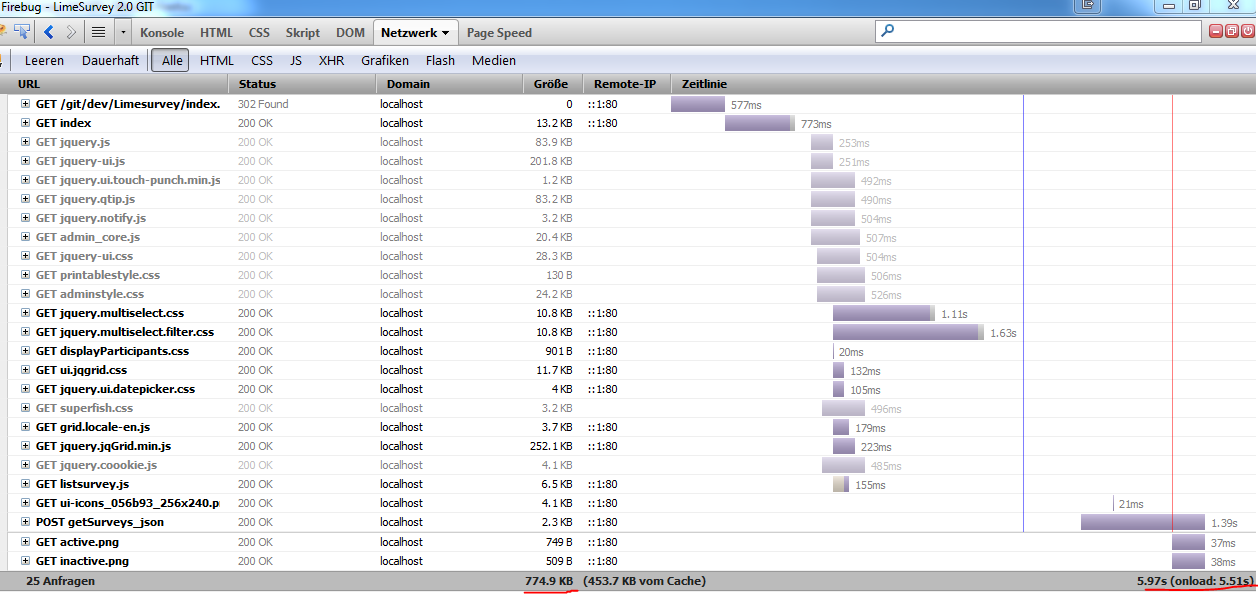Click the command line lines icon
The image size is (1258, 594).
[x=98, y=32]
